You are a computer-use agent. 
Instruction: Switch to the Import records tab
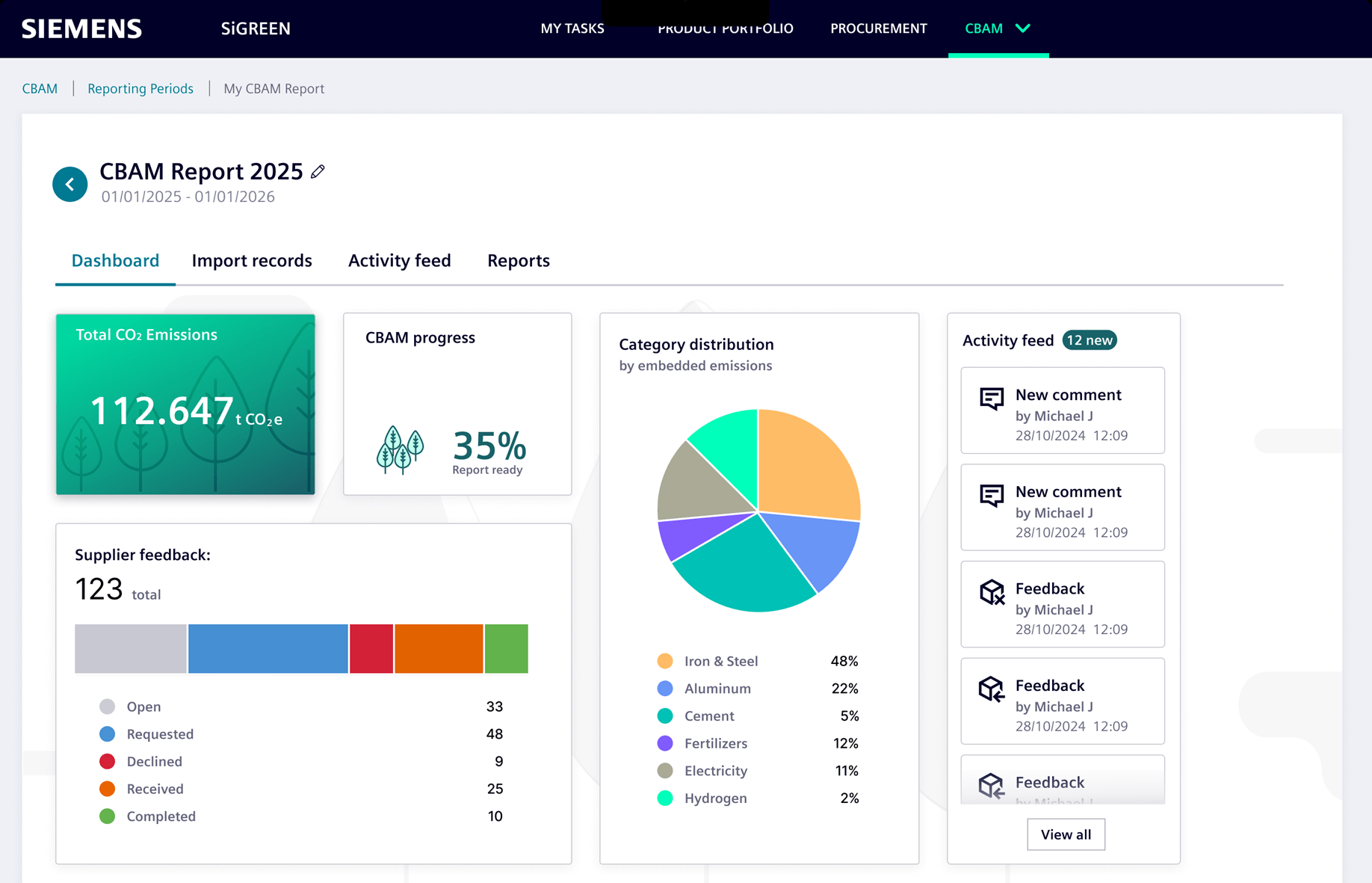[x=252, y=261]
